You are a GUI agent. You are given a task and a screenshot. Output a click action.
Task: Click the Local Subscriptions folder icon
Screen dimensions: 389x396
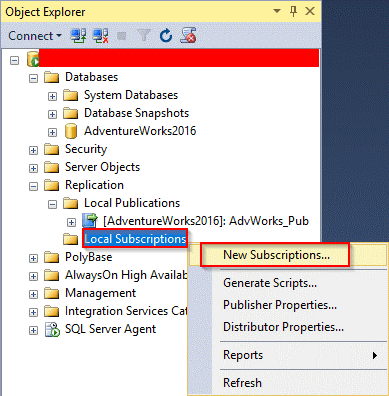(x=70, y=239)
